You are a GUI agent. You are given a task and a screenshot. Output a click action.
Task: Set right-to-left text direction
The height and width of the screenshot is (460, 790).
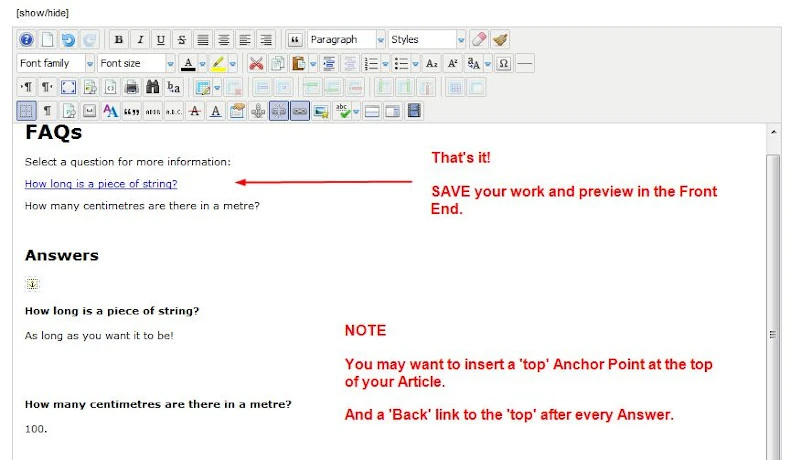[x=47, y=87]
